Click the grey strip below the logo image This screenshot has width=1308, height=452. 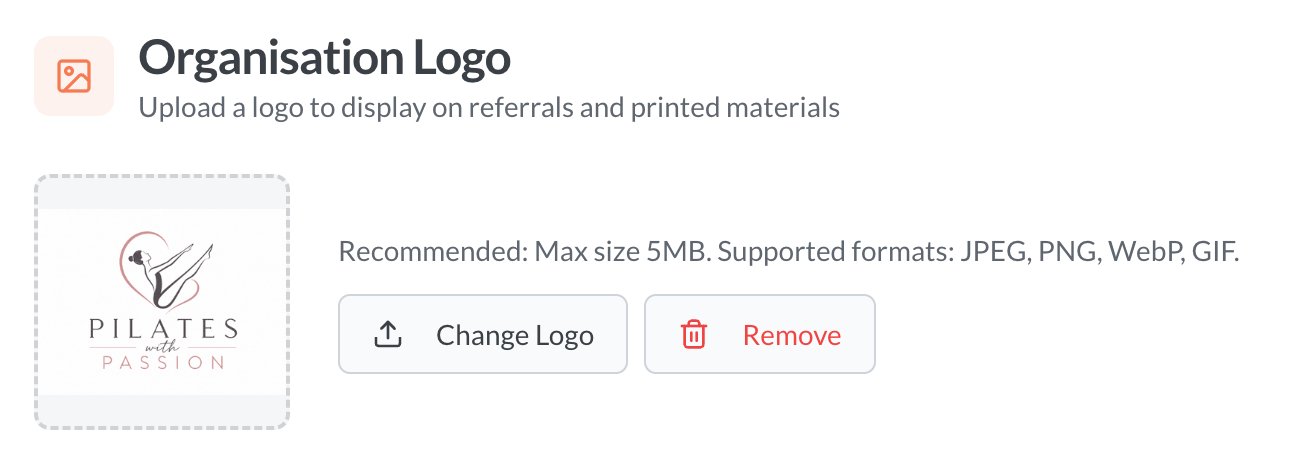point(162,411)
